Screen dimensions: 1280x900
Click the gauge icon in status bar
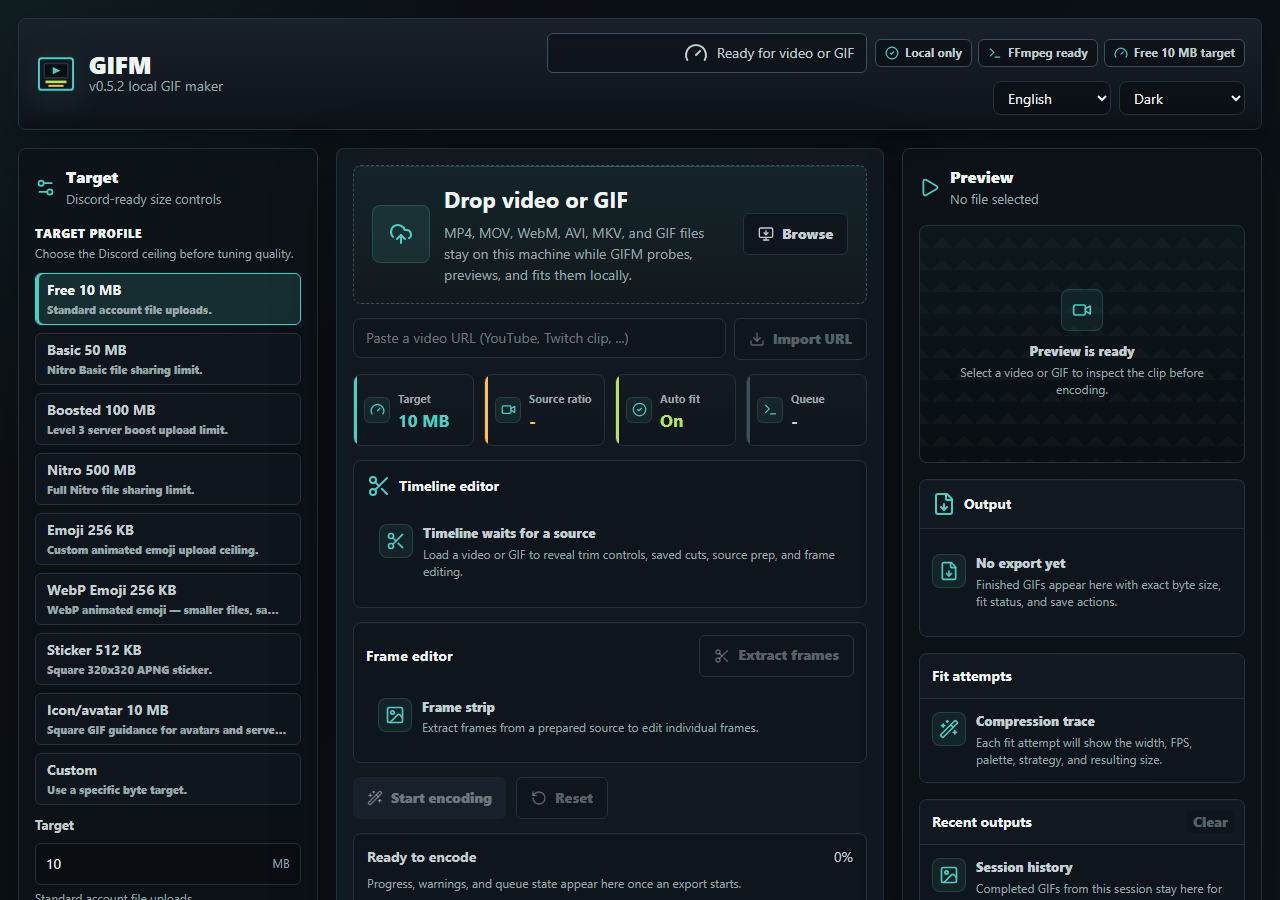(x=695, y=53)
